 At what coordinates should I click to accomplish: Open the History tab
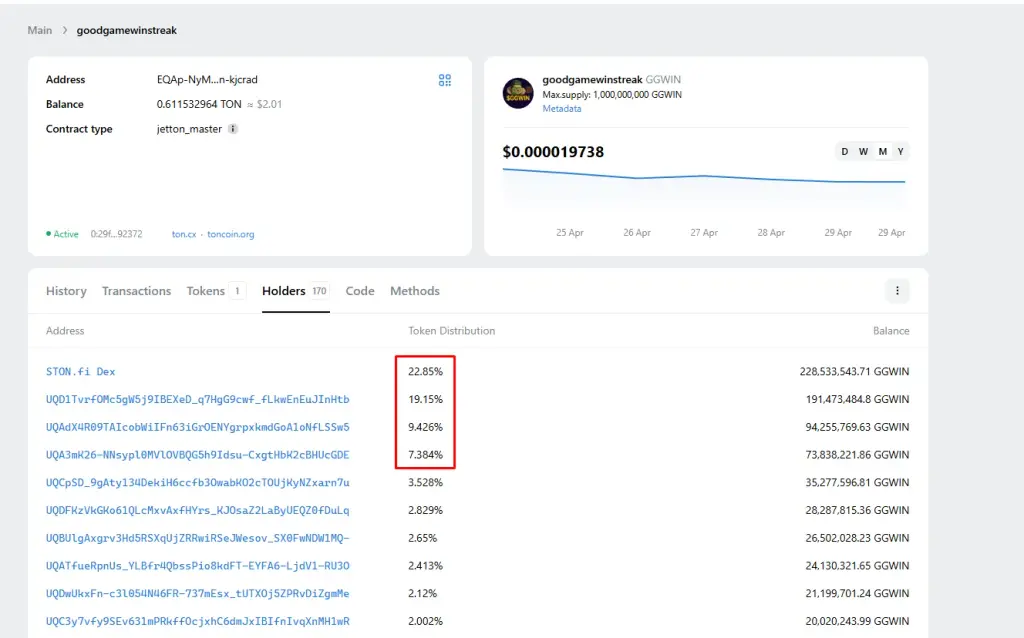point(66,291)
